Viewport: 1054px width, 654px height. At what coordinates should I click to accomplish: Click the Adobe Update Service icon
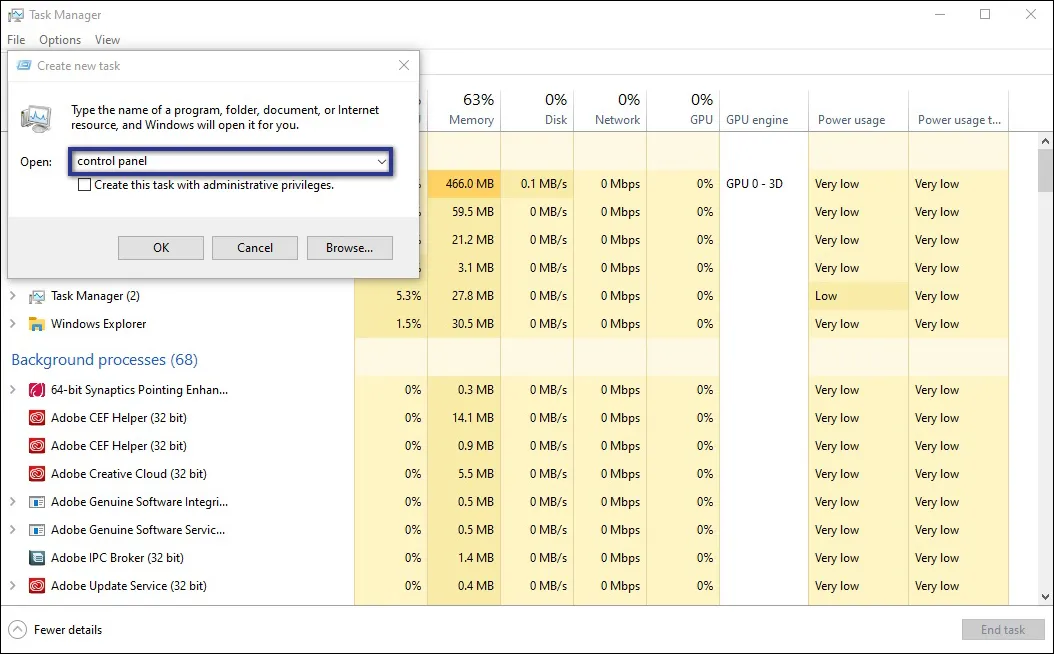pos(37,586)
